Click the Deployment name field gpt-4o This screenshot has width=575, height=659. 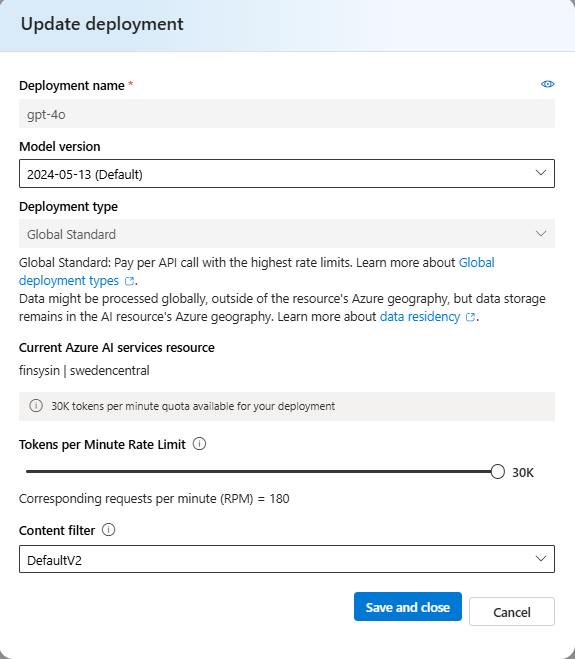(x=287, y=114)
